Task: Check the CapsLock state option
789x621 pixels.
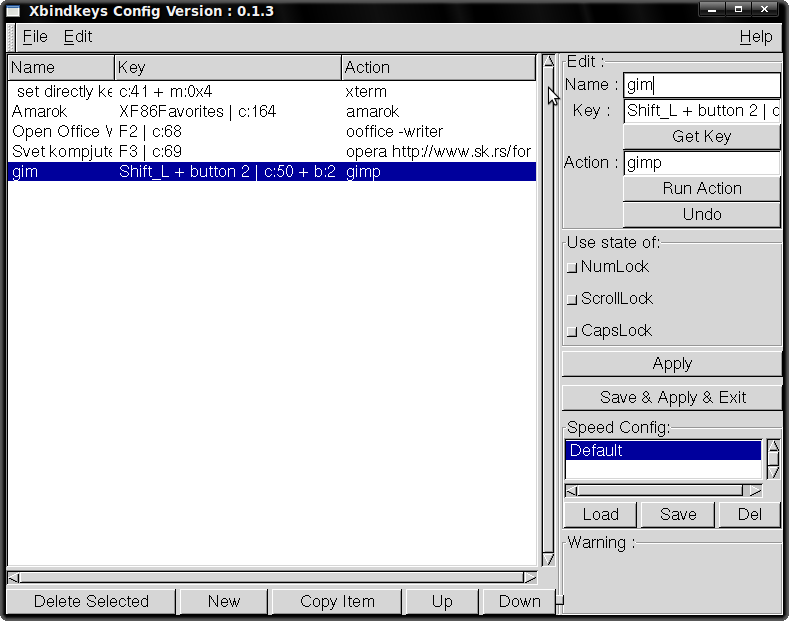Action: click(x=572, y=331)
